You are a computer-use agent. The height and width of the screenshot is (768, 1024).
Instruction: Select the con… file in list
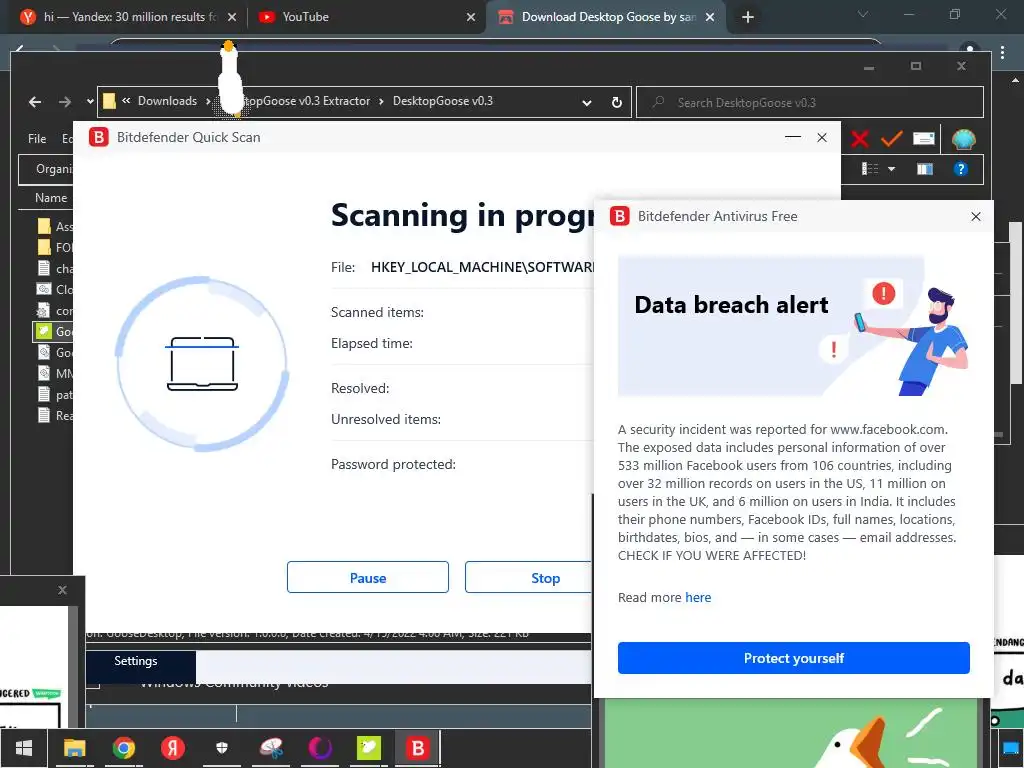click(x=55, y=311)
